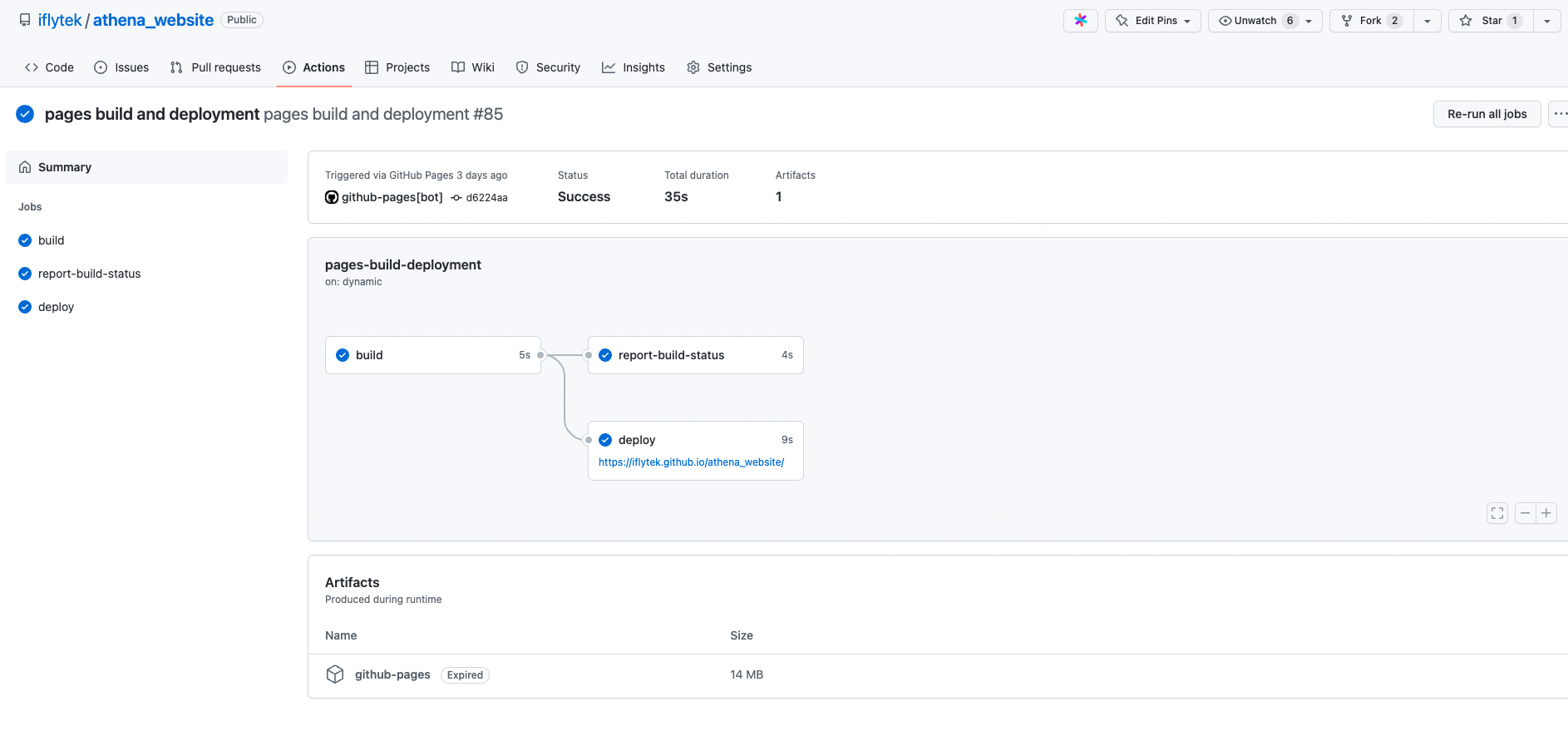The image size is (1568, 731).
Task: Re-run all jobs
Action: [1487, 114]
